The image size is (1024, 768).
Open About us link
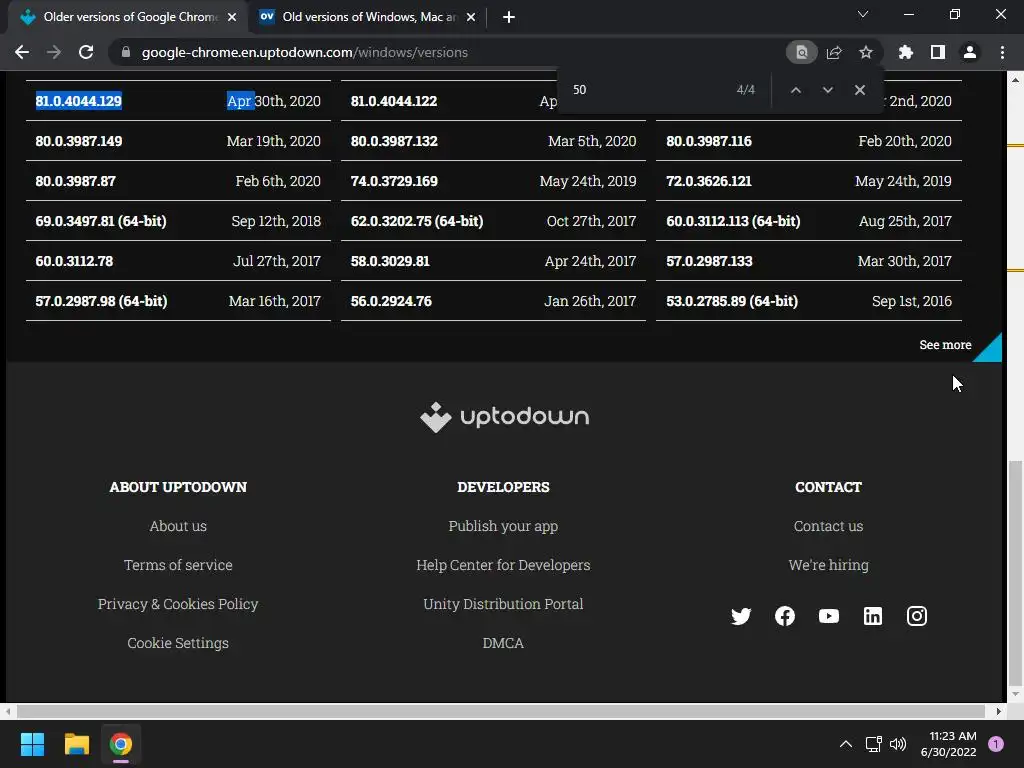tap(178, 526)
